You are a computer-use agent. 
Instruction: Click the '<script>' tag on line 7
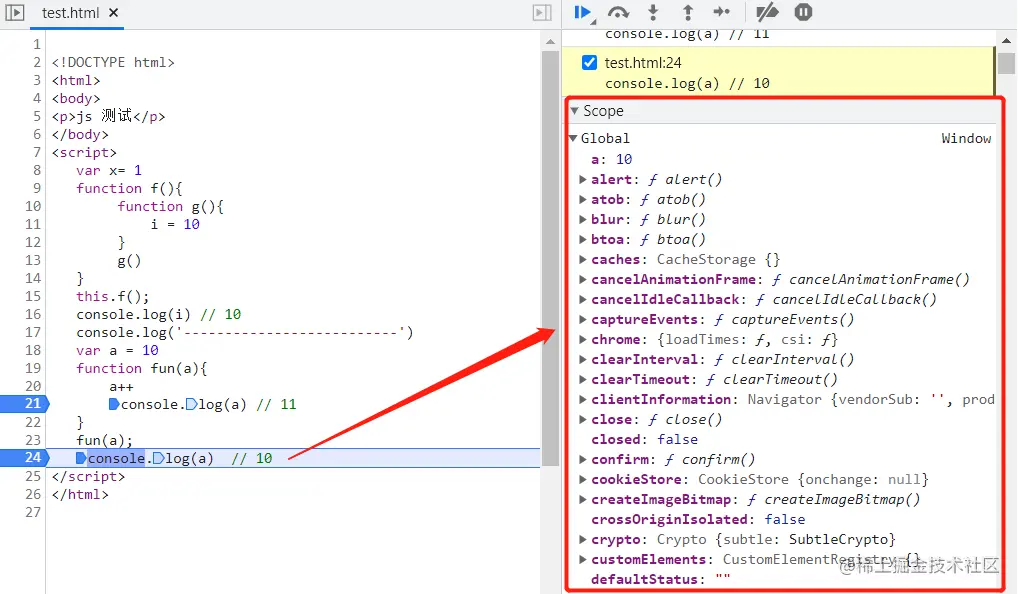click(84, 153)
